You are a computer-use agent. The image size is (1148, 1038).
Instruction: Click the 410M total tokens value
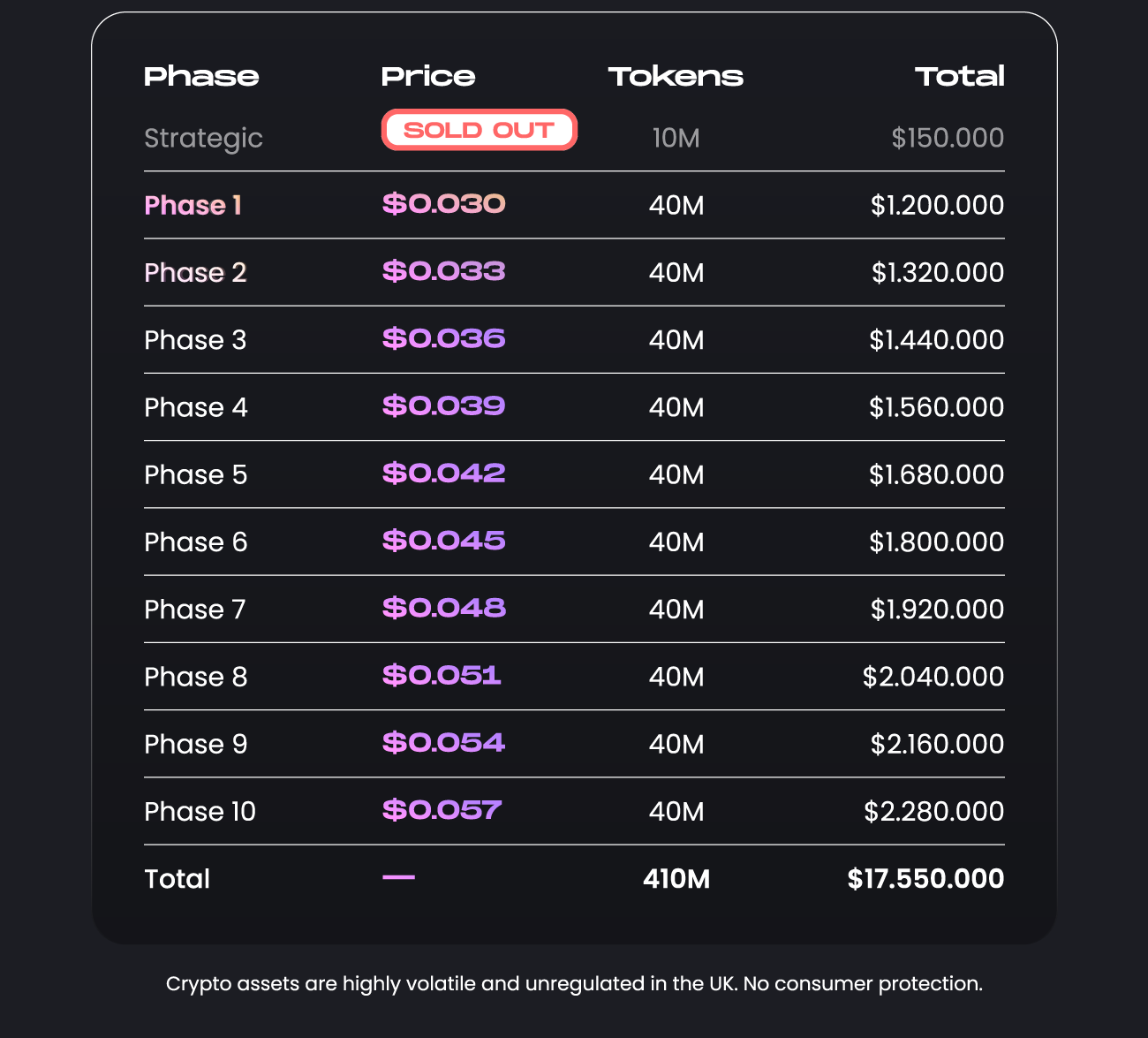tap(676, 879)
